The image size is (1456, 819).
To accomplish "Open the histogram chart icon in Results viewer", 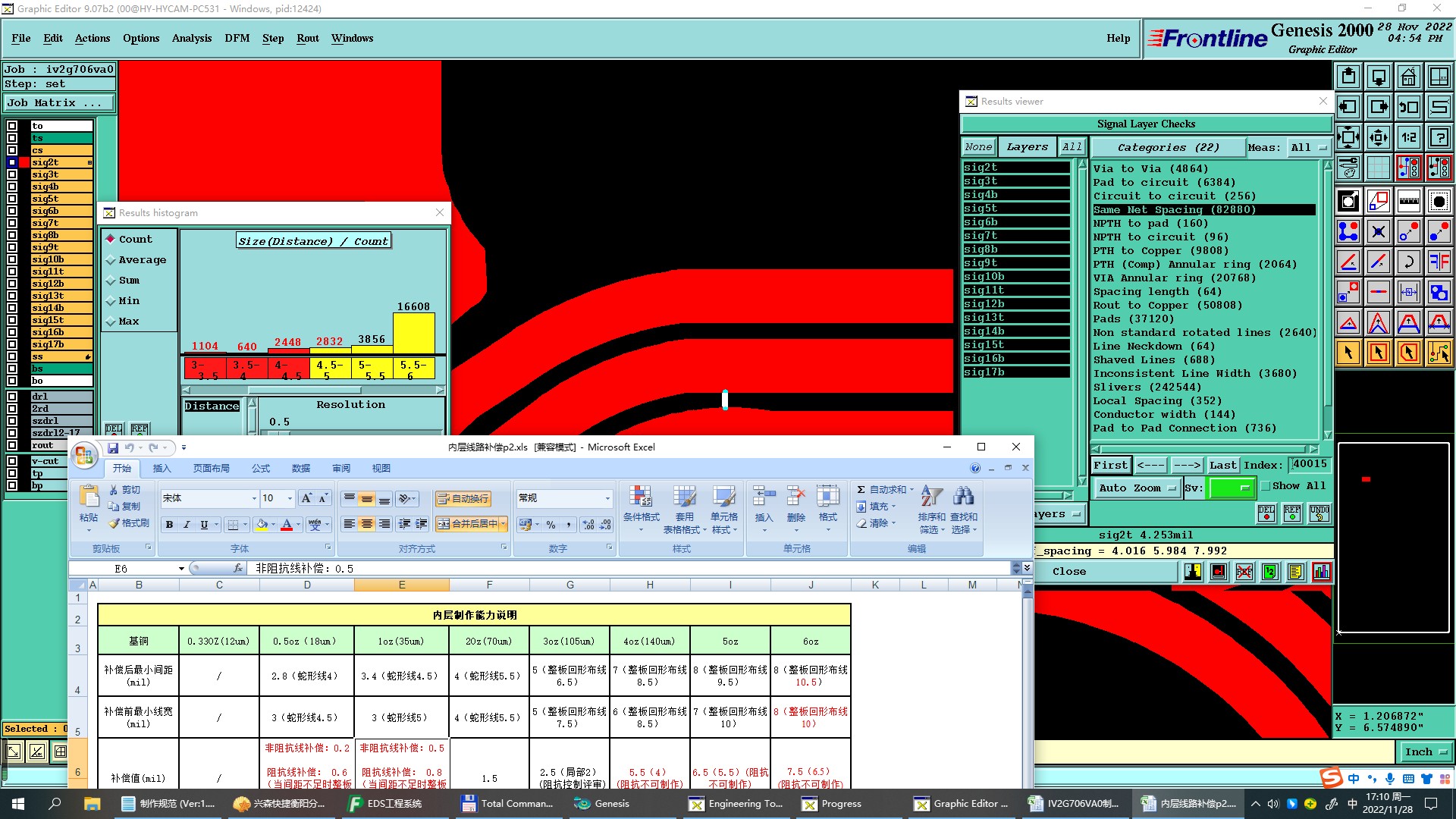I will click(1321, 572).
